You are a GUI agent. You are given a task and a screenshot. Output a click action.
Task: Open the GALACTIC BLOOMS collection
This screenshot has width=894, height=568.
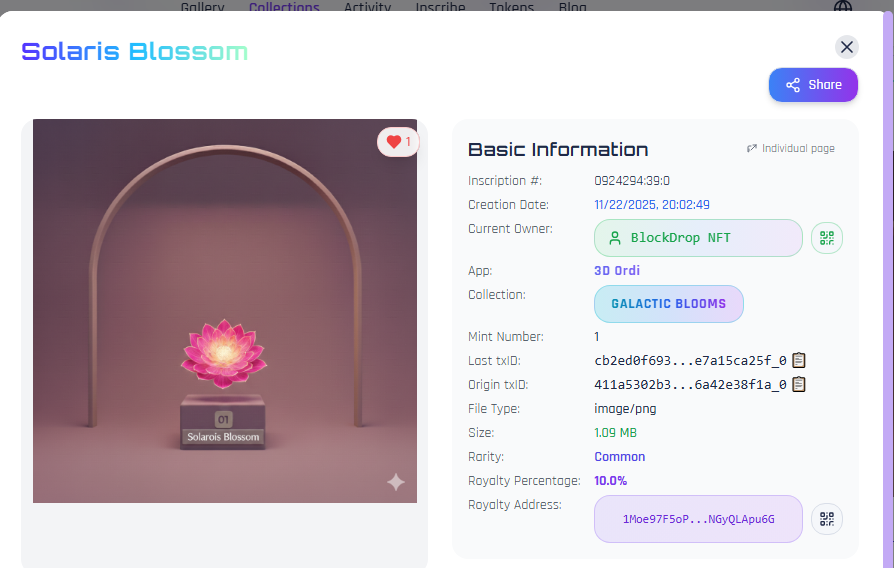(668, 304)
